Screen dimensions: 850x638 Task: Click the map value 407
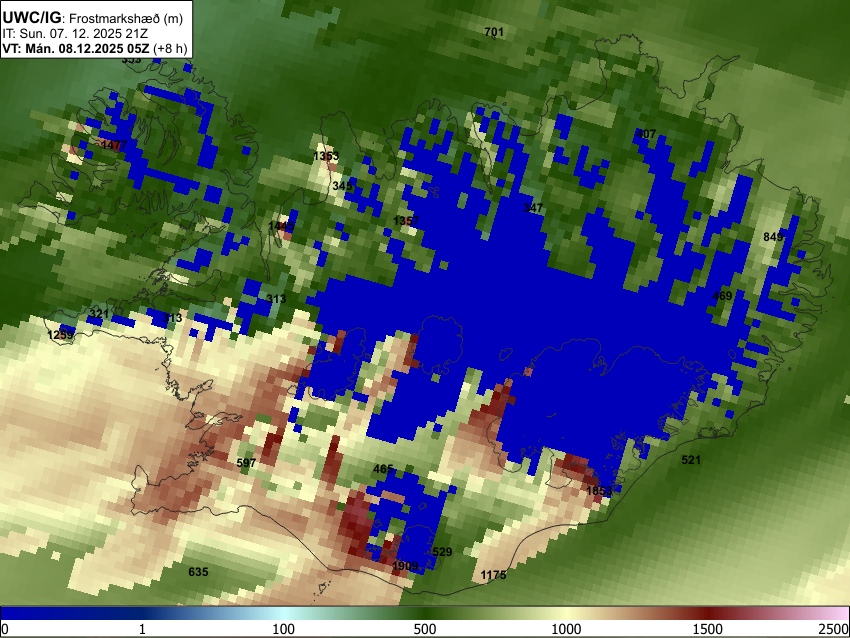pos(646,133)
